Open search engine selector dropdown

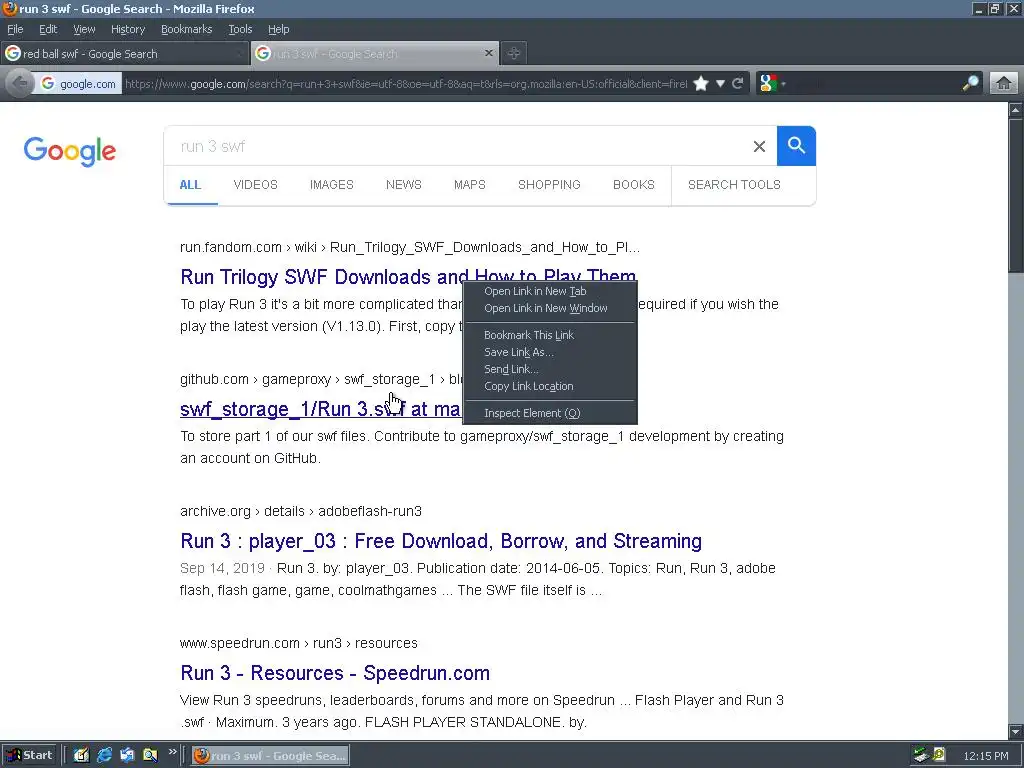point(773,84)
